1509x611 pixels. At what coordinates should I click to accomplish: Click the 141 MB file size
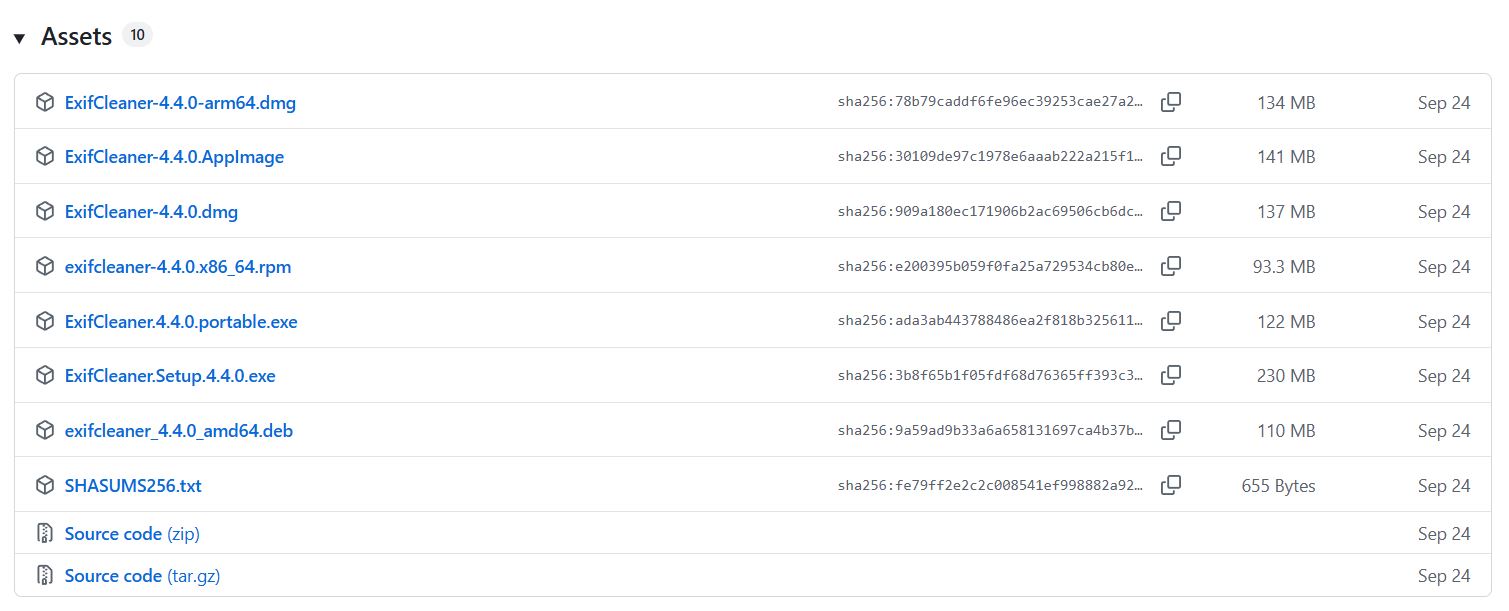[x=1286, y=157]
